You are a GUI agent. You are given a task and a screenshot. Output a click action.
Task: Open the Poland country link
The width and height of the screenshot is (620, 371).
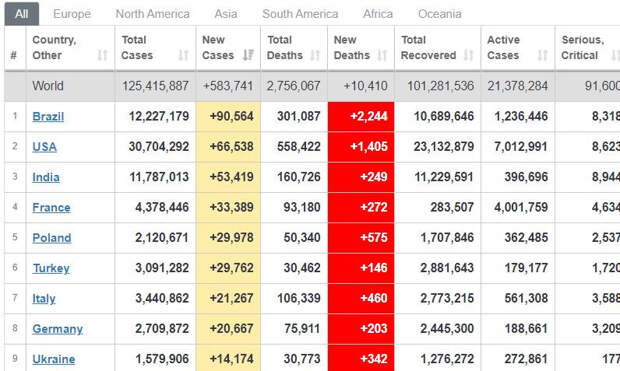coord(51,238)
